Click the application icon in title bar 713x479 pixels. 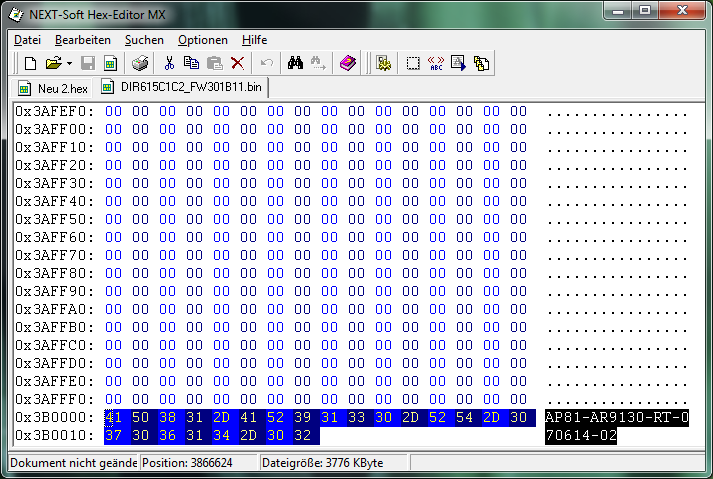16,15
